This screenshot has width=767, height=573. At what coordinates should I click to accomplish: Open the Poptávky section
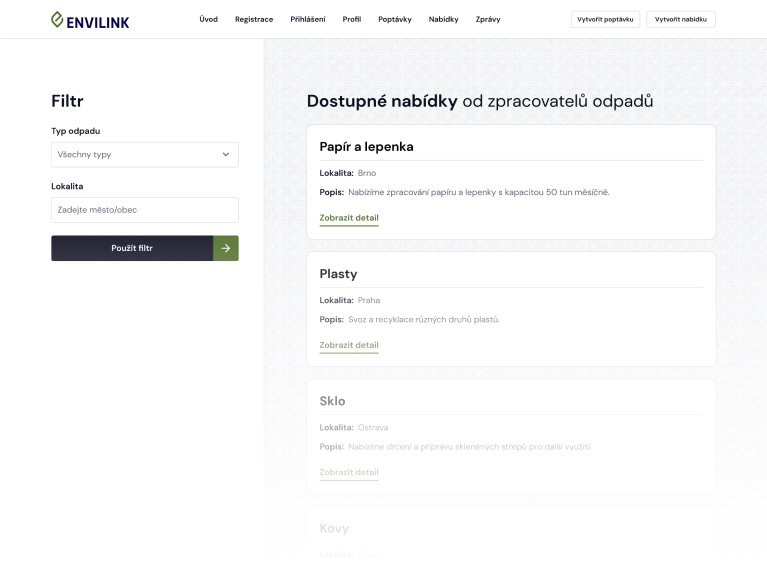coord(395,19)
